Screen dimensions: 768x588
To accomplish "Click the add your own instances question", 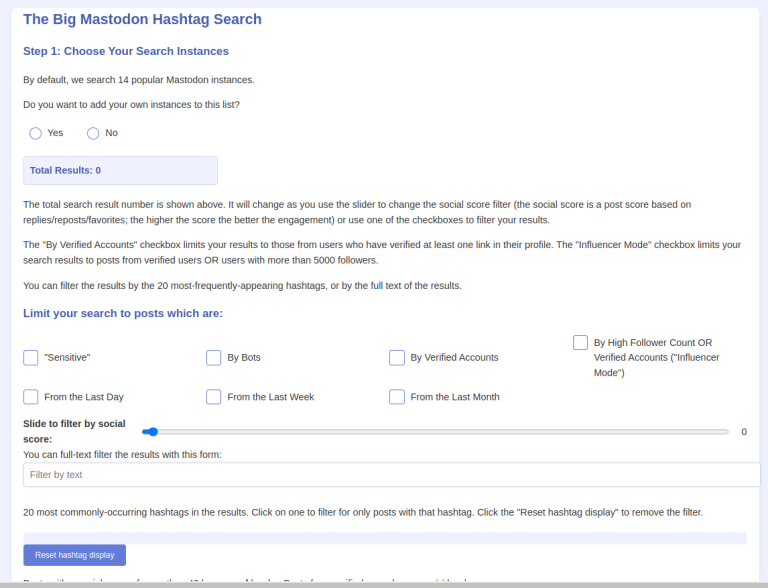I will pos(131,105).
